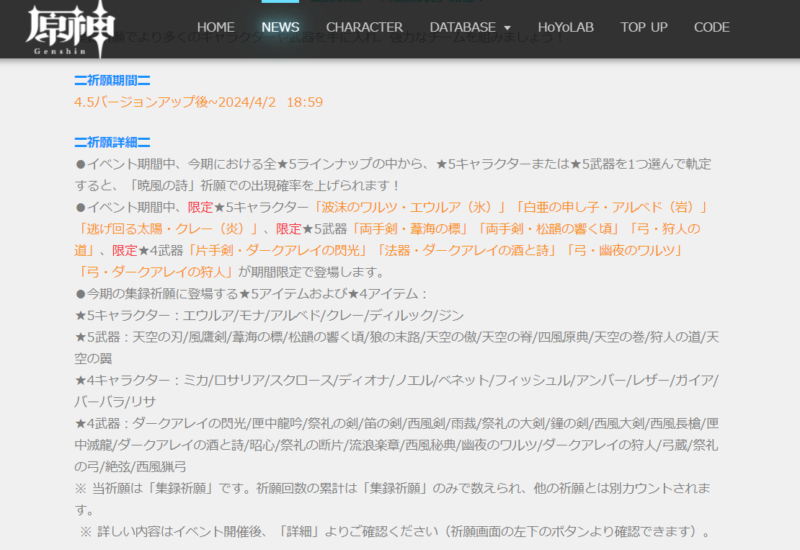The width and height of the screenshot is (800, 550).
Task: Open the TOP UP page
Action: (644, 27)
